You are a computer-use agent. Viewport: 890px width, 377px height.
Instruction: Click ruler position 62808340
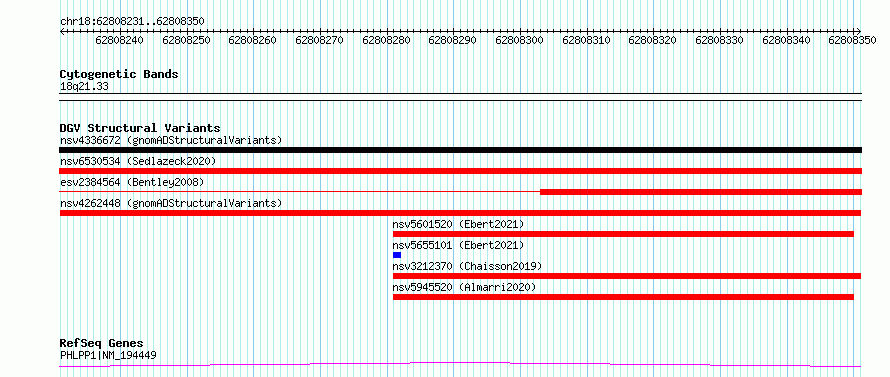click(786, 40)
